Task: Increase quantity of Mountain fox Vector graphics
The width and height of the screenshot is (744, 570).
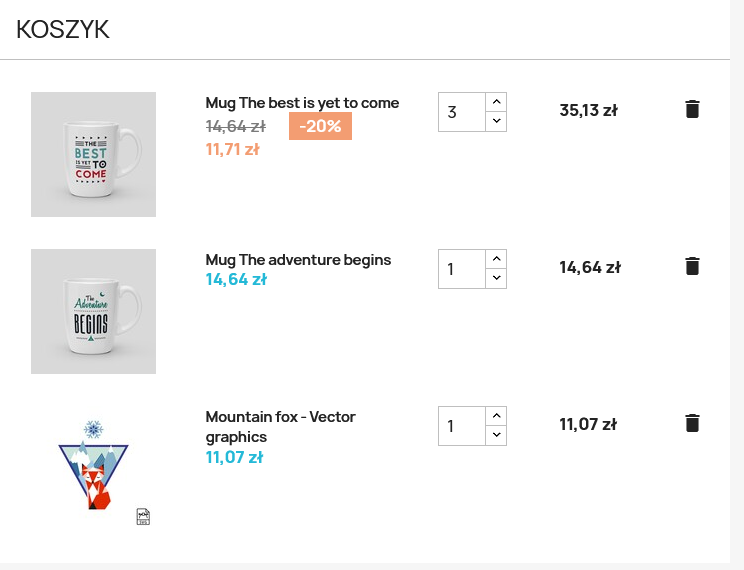Action: (497, 416)
